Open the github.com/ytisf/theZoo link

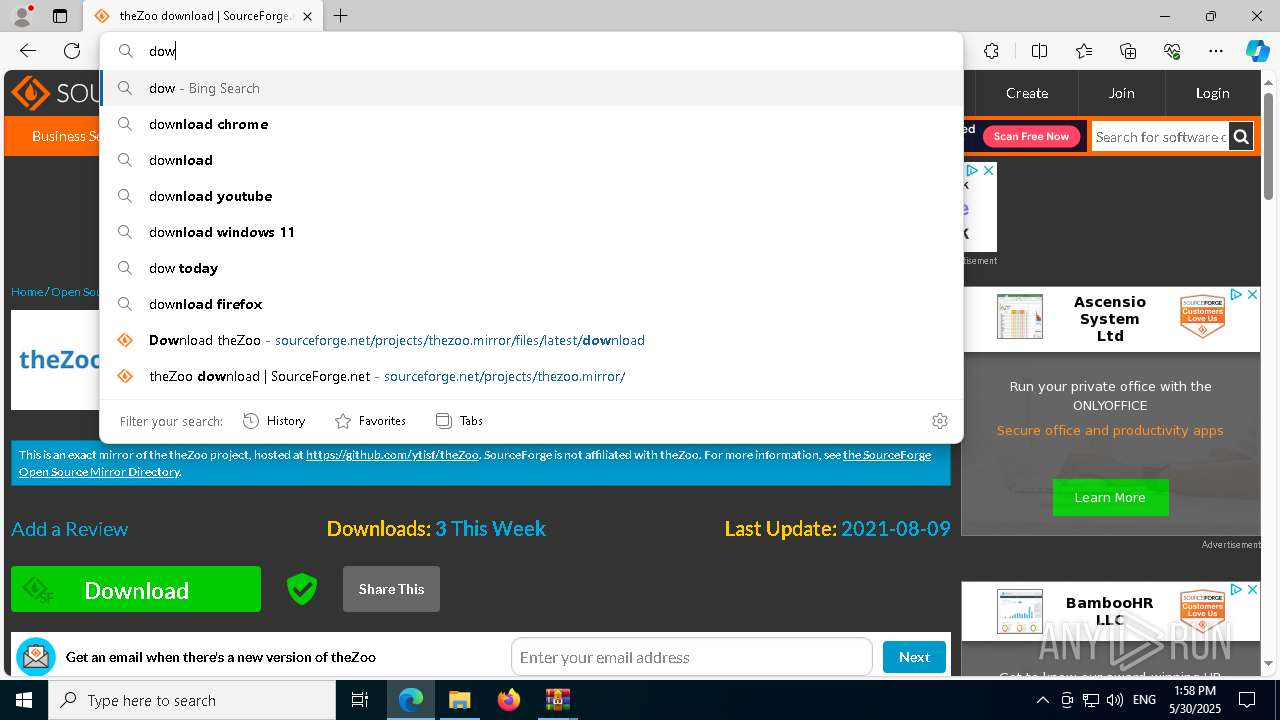coord(392,455)
